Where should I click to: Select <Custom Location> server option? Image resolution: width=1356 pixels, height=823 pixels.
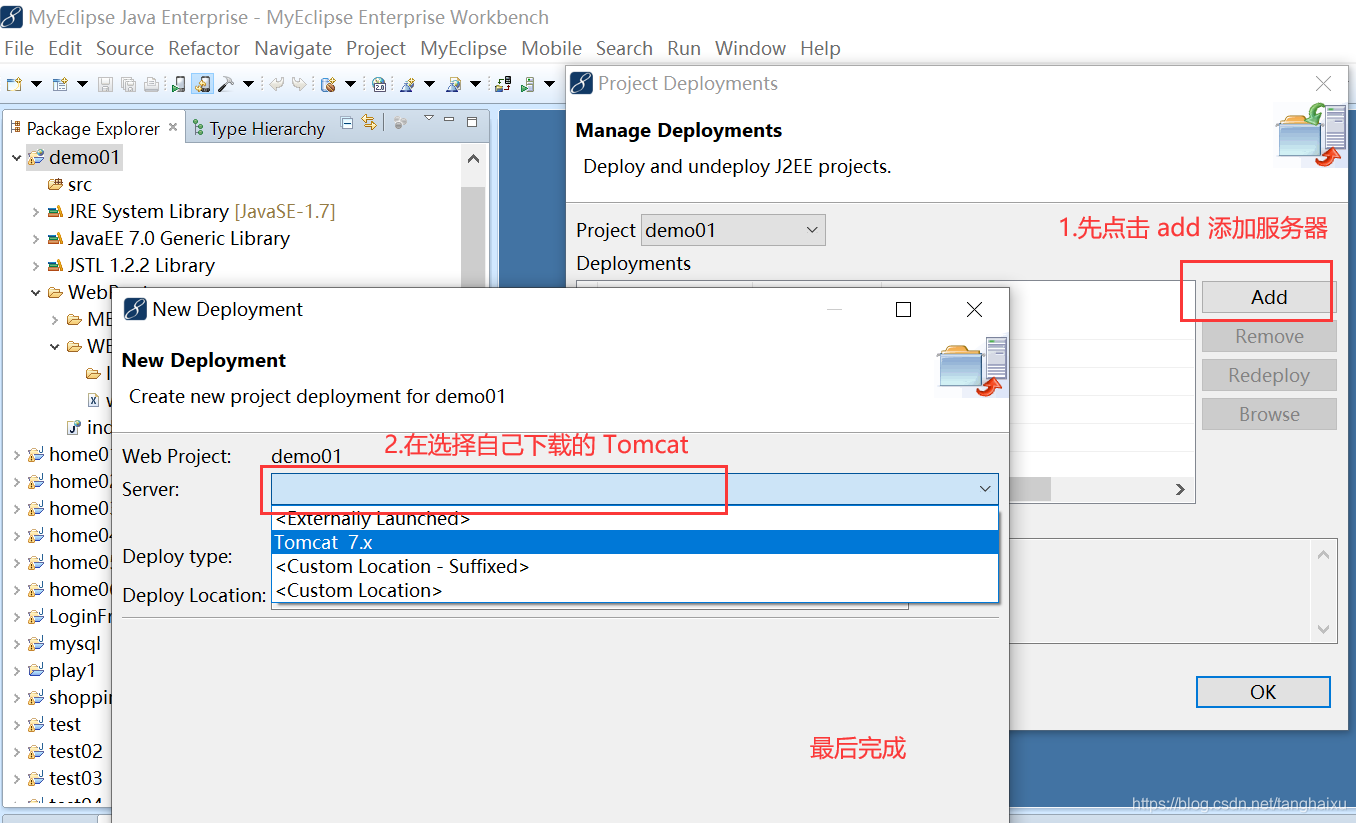click(635, 590)
